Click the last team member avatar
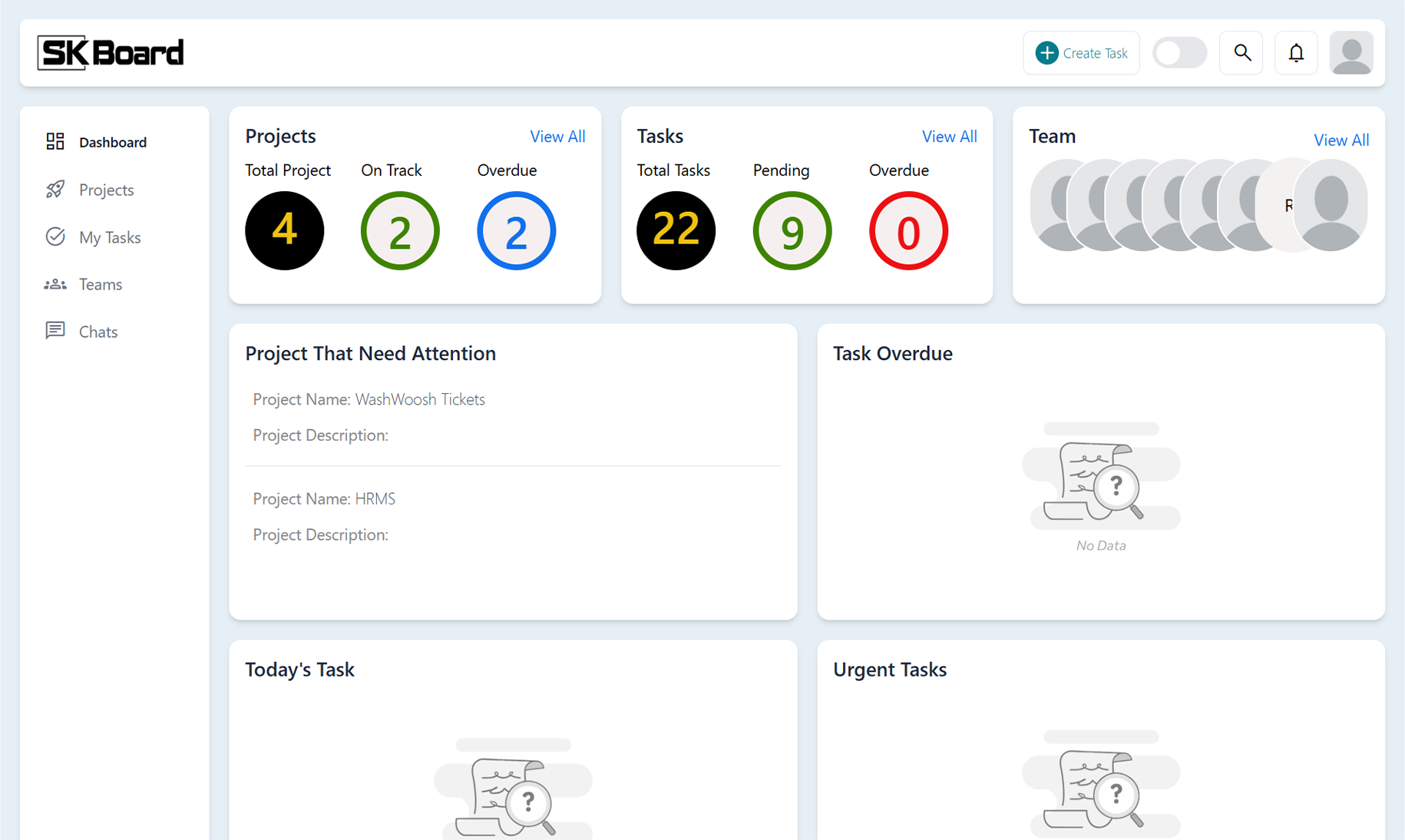 1331,205
